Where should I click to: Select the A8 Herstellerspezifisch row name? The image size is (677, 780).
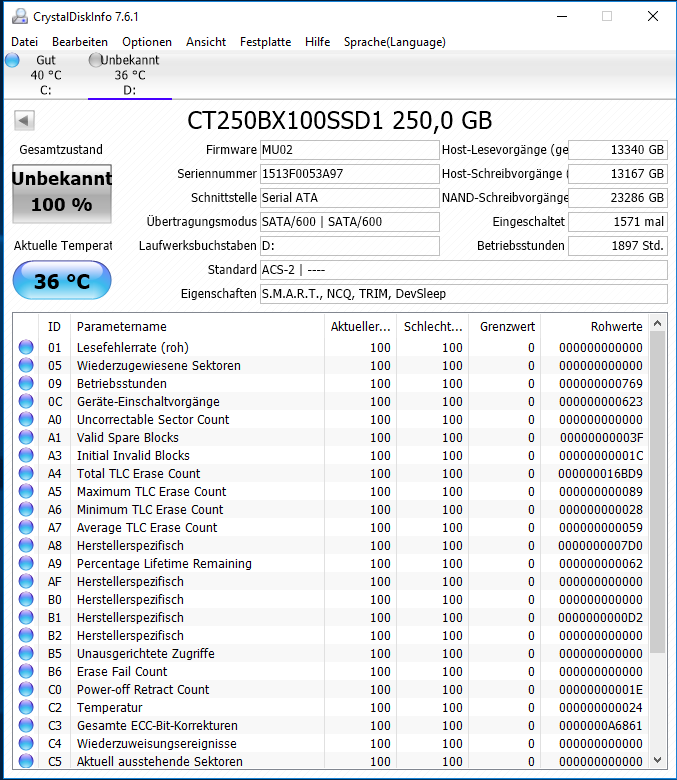pos(130,545)
